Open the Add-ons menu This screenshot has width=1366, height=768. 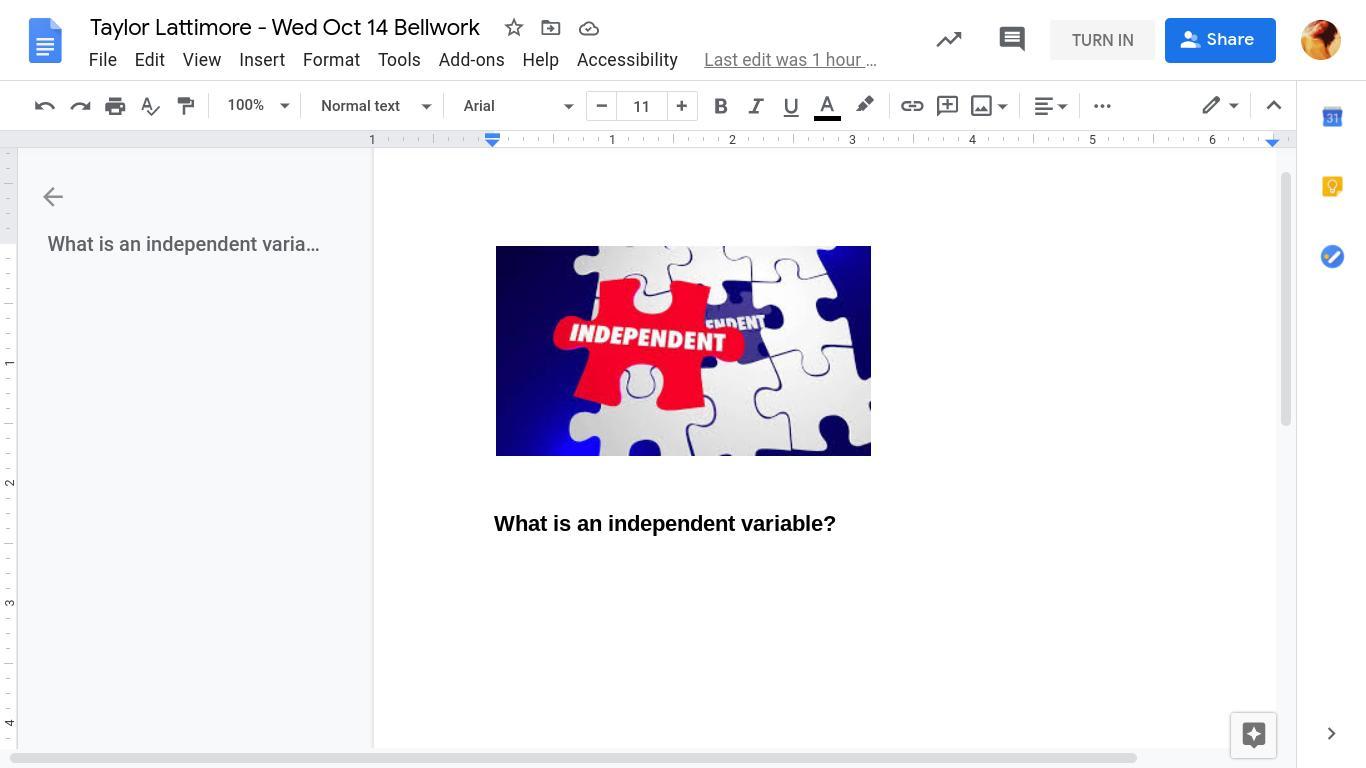(471, 60)
